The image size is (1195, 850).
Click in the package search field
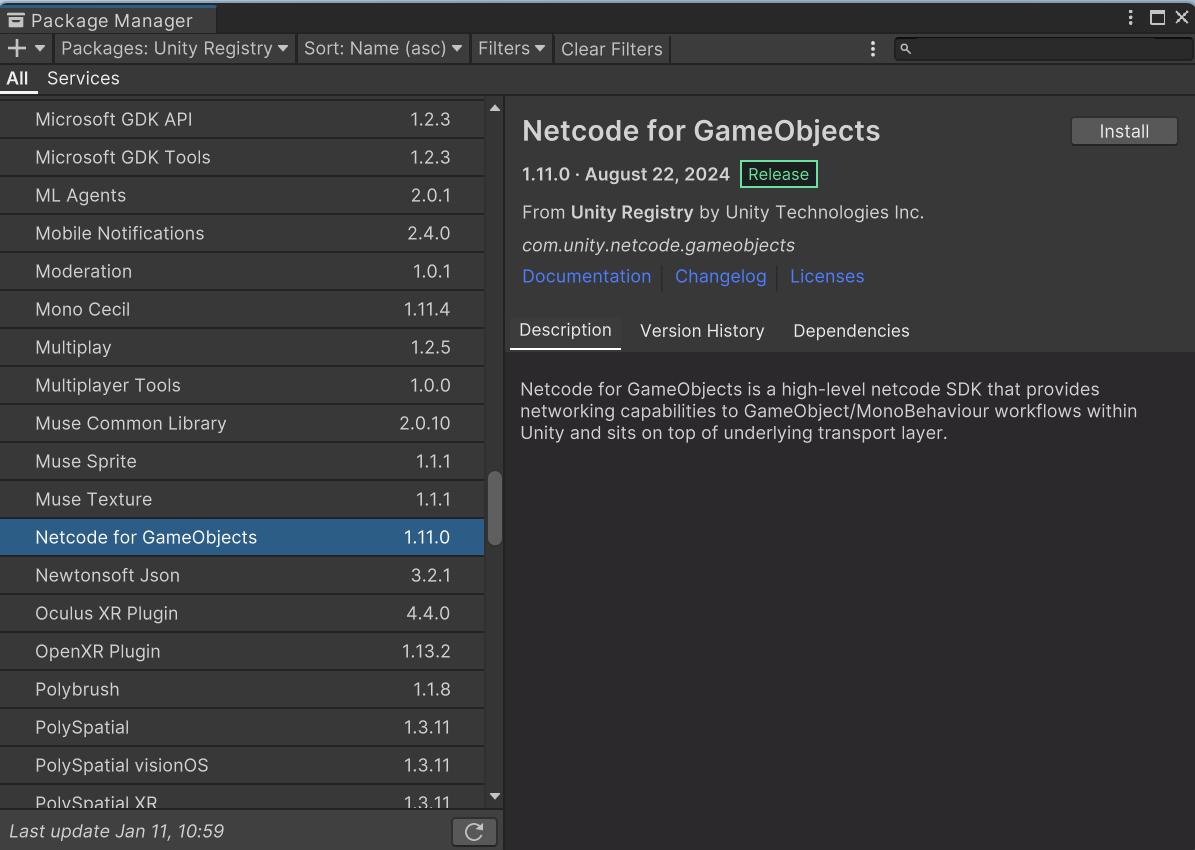click(1040, 48)
